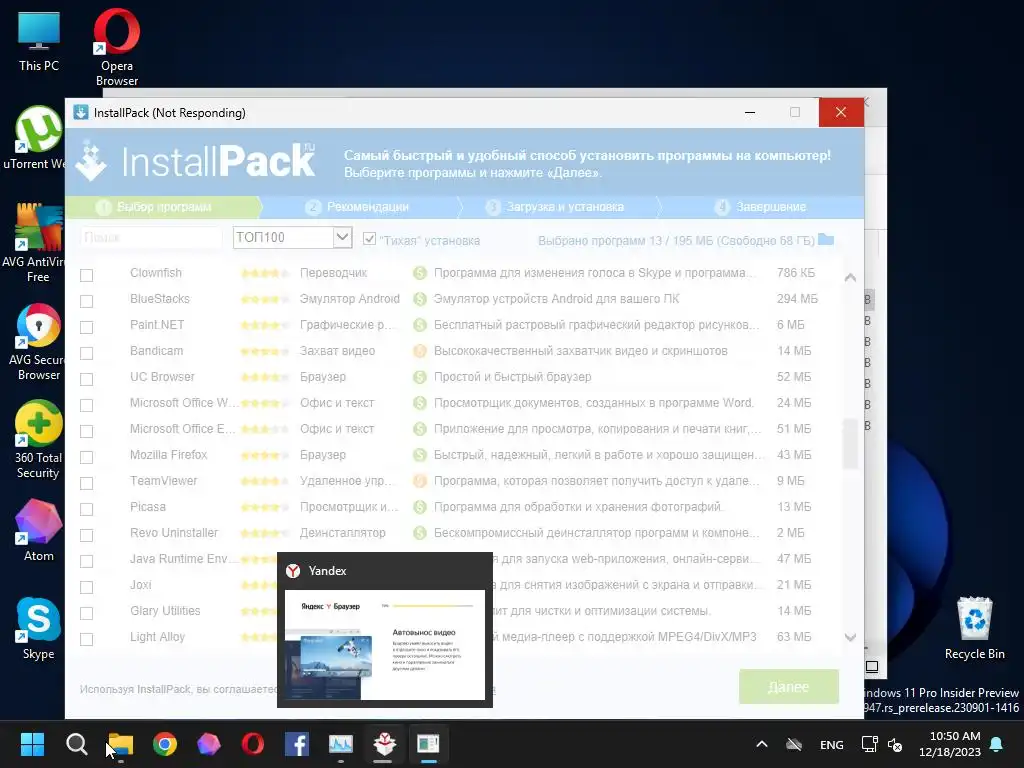
Task: Tick the Clownfish checkbox
Action: (86, 275)
